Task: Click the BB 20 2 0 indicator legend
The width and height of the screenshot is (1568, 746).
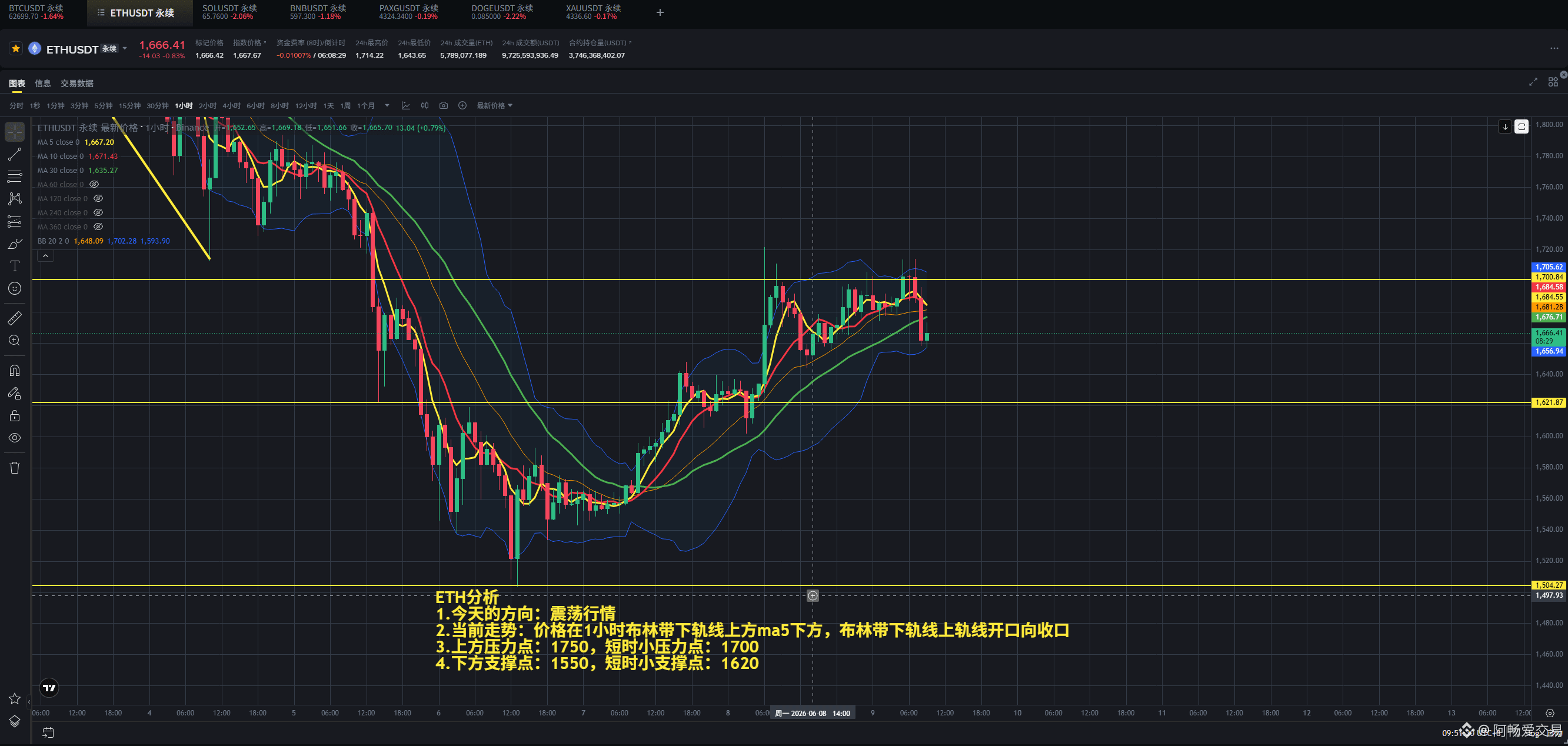Action: point(104,241)
